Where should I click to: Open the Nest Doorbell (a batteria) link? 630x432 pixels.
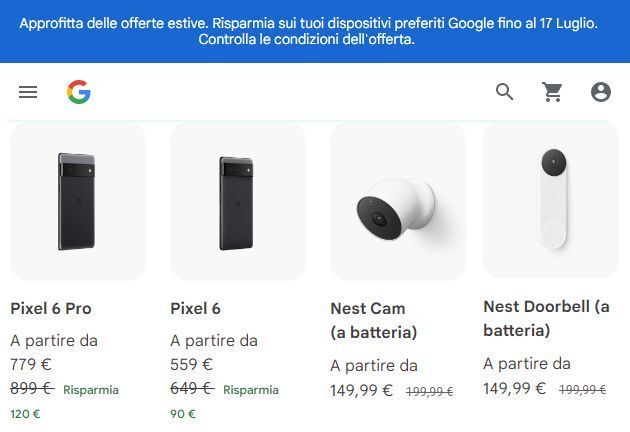pos(546,318)
